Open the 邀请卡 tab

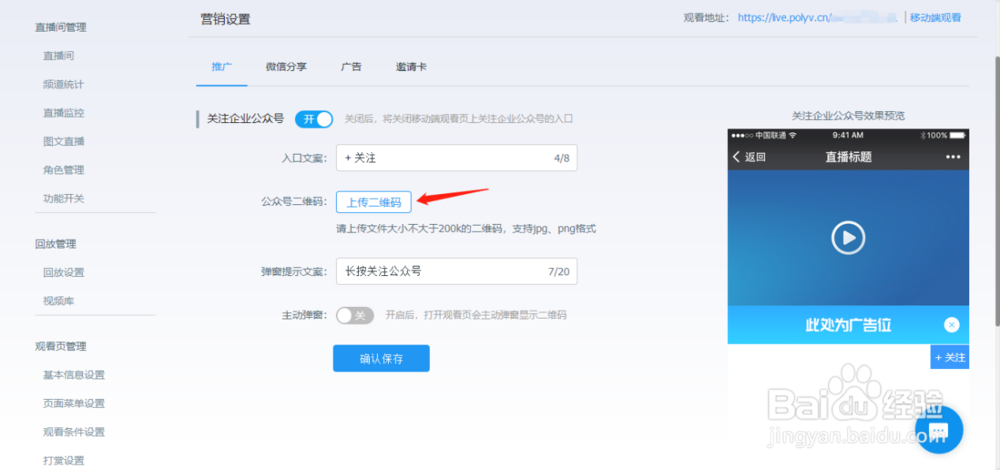click(x=411, y=66)
